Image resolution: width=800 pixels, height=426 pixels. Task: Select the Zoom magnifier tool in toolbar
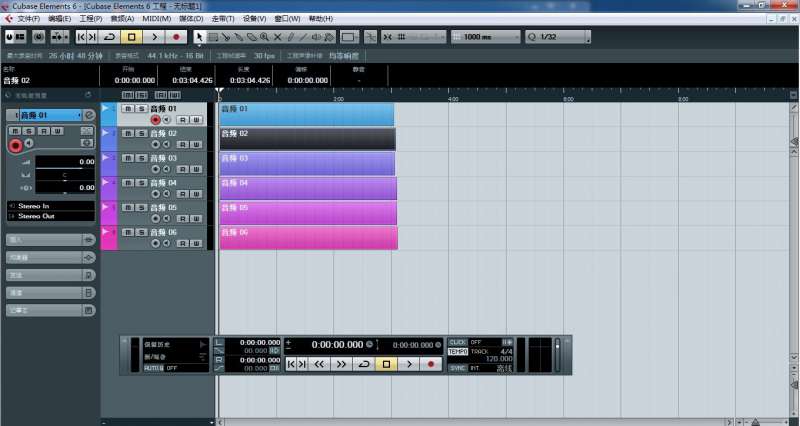(264, 37)
